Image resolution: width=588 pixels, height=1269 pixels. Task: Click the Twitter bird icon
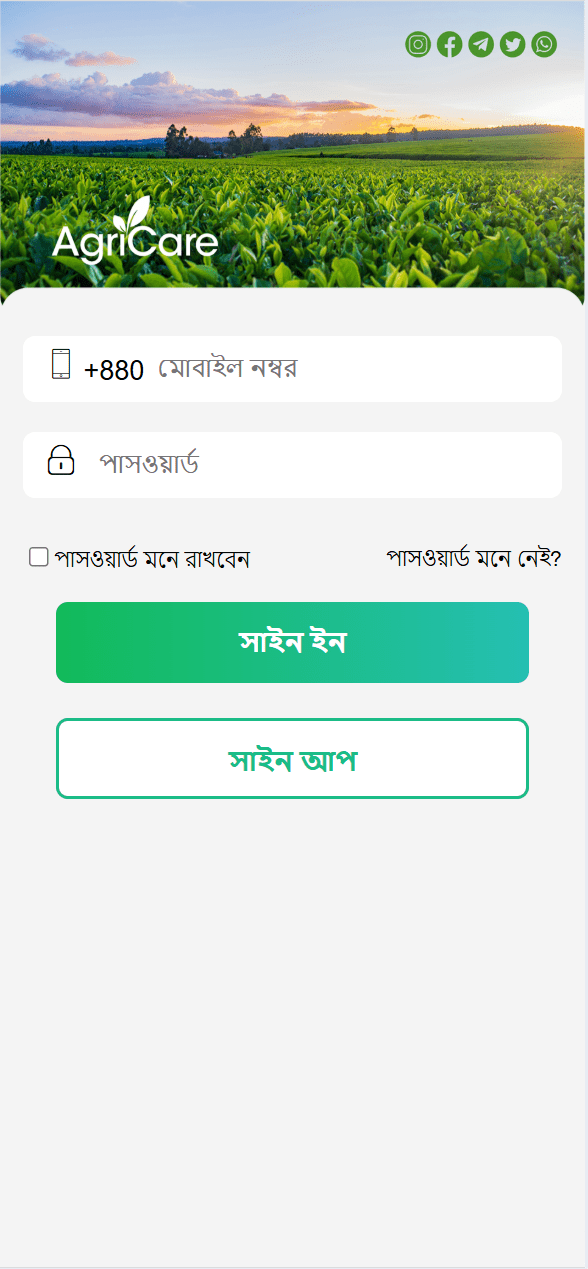point(513,44)
